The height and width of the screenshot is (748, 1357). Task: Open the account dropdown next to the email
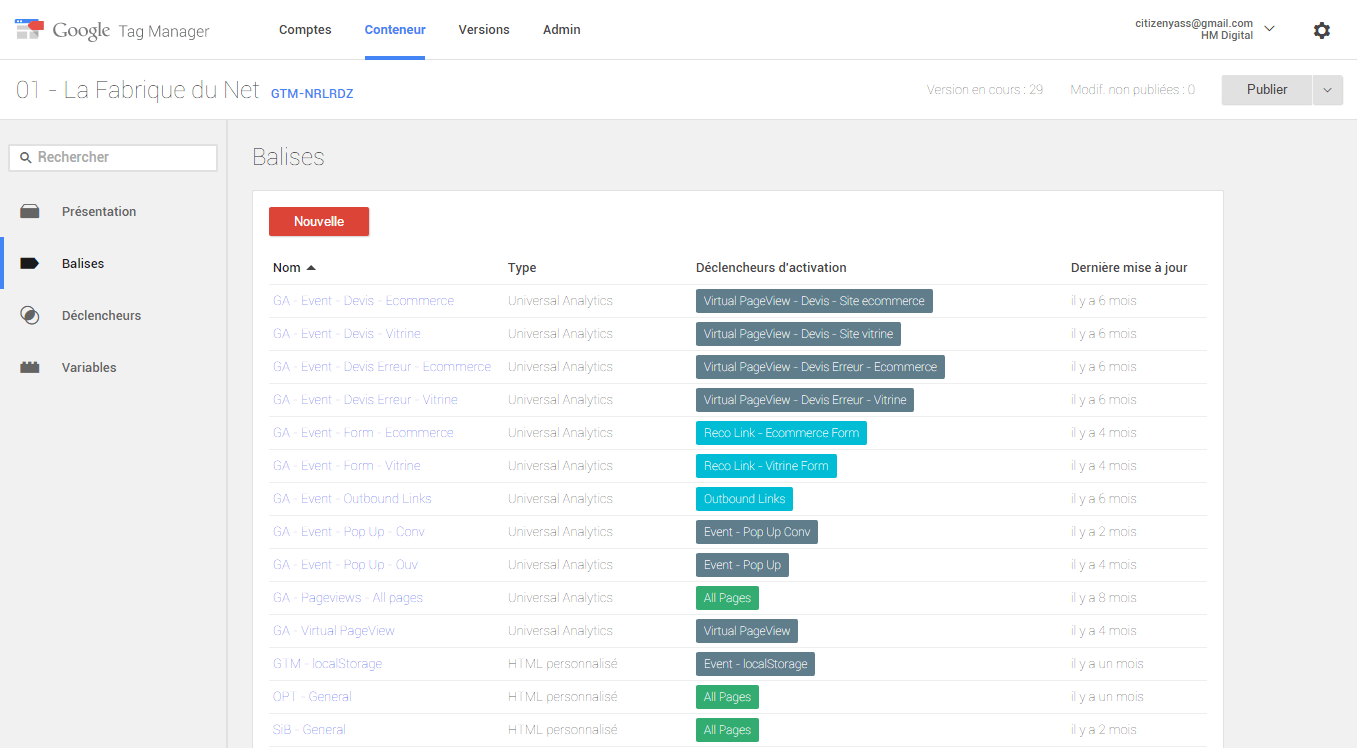1269,29
